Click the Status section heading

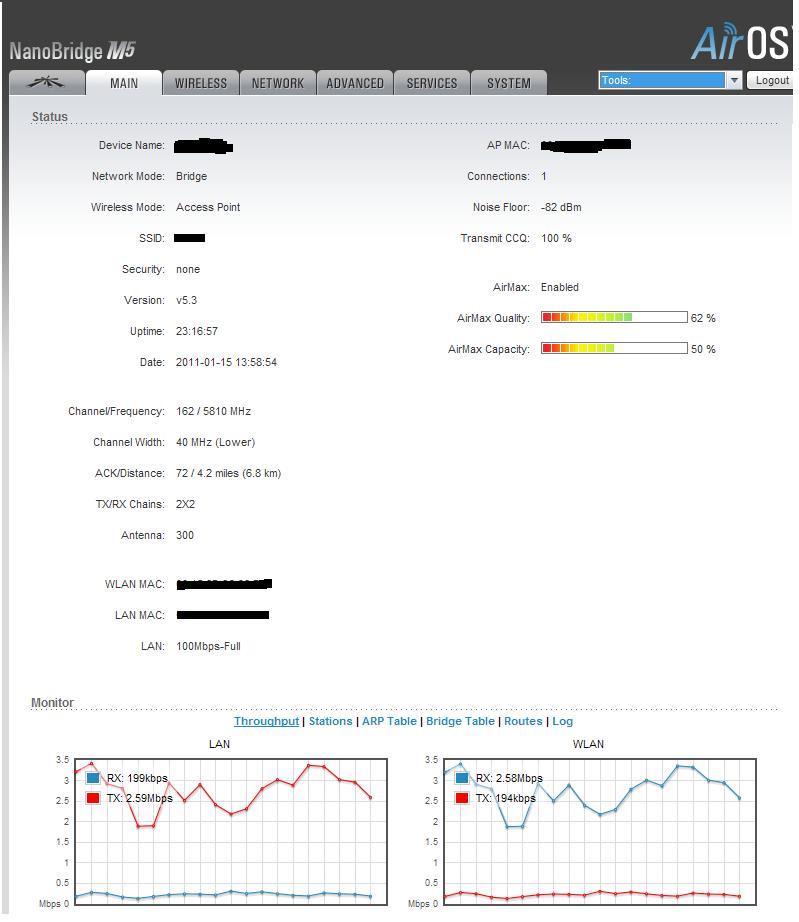point(49,116)
